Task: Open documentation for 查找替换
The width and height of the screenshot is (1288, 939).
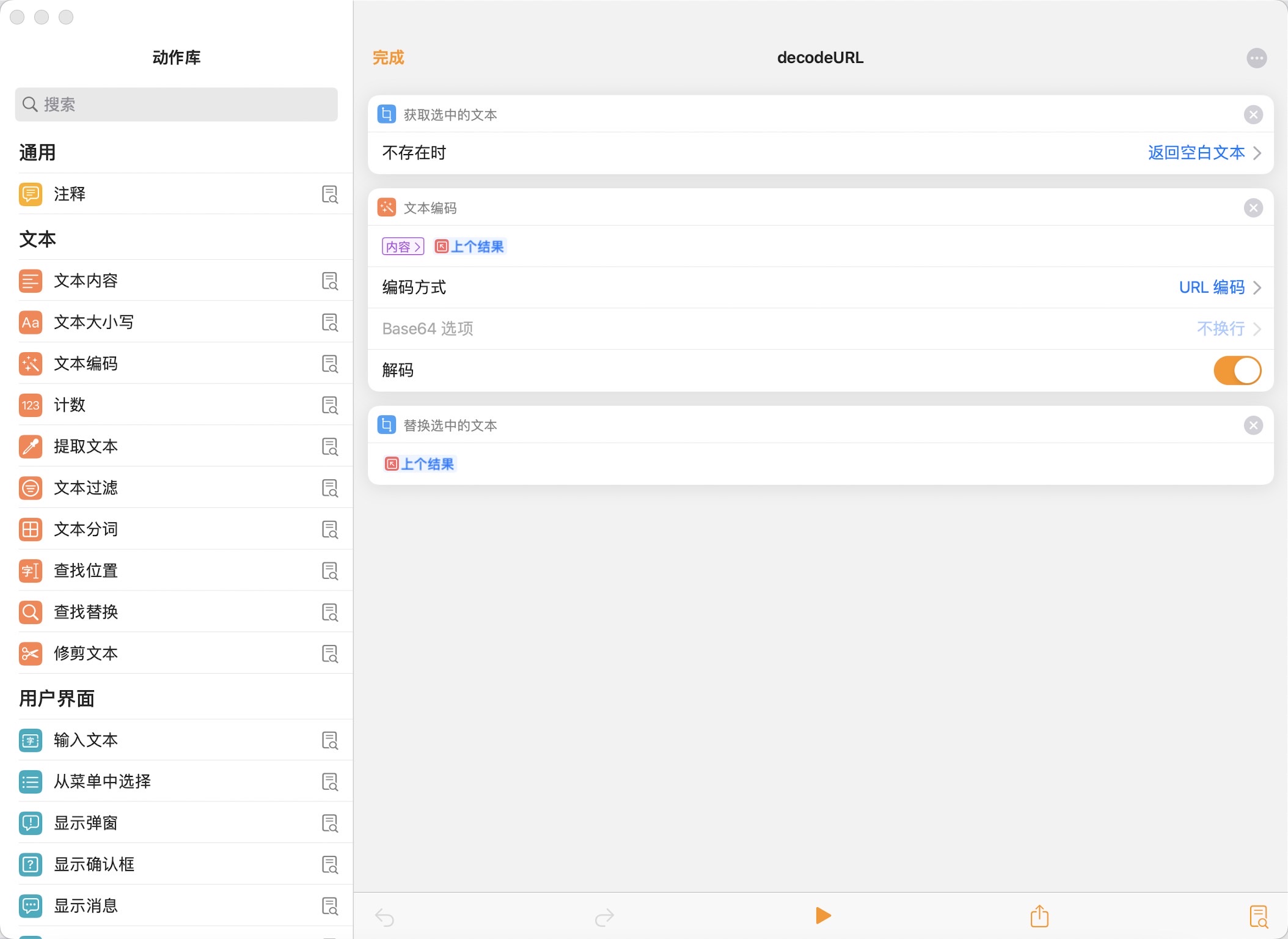Action: coord(330,612)
